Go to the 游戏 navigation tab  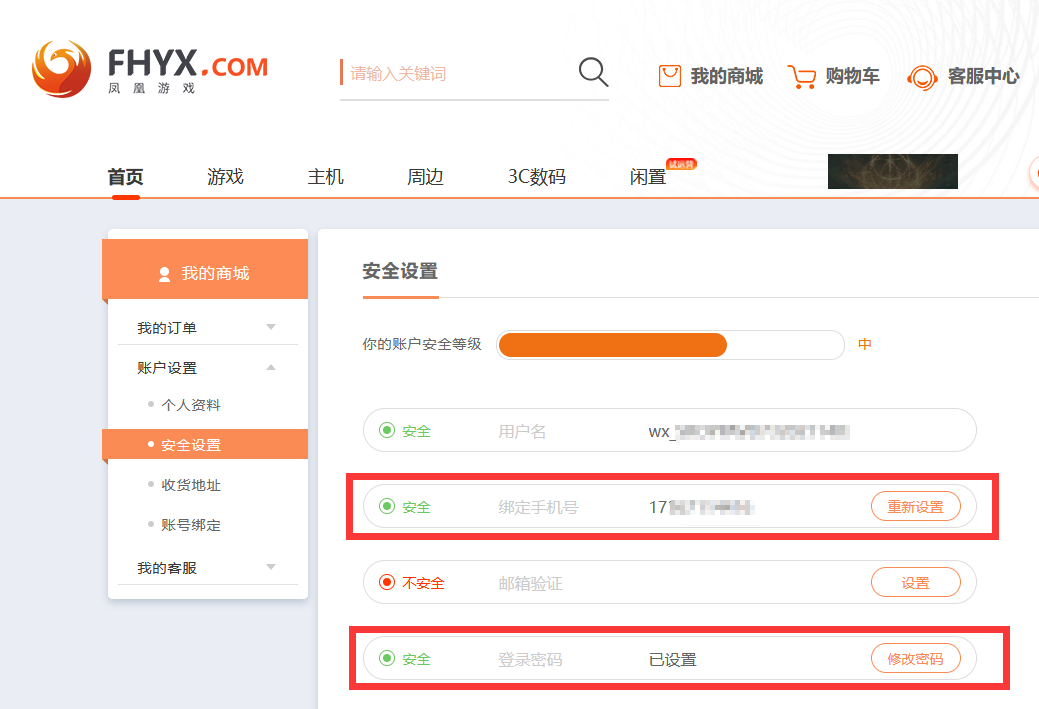pos(225,177)
